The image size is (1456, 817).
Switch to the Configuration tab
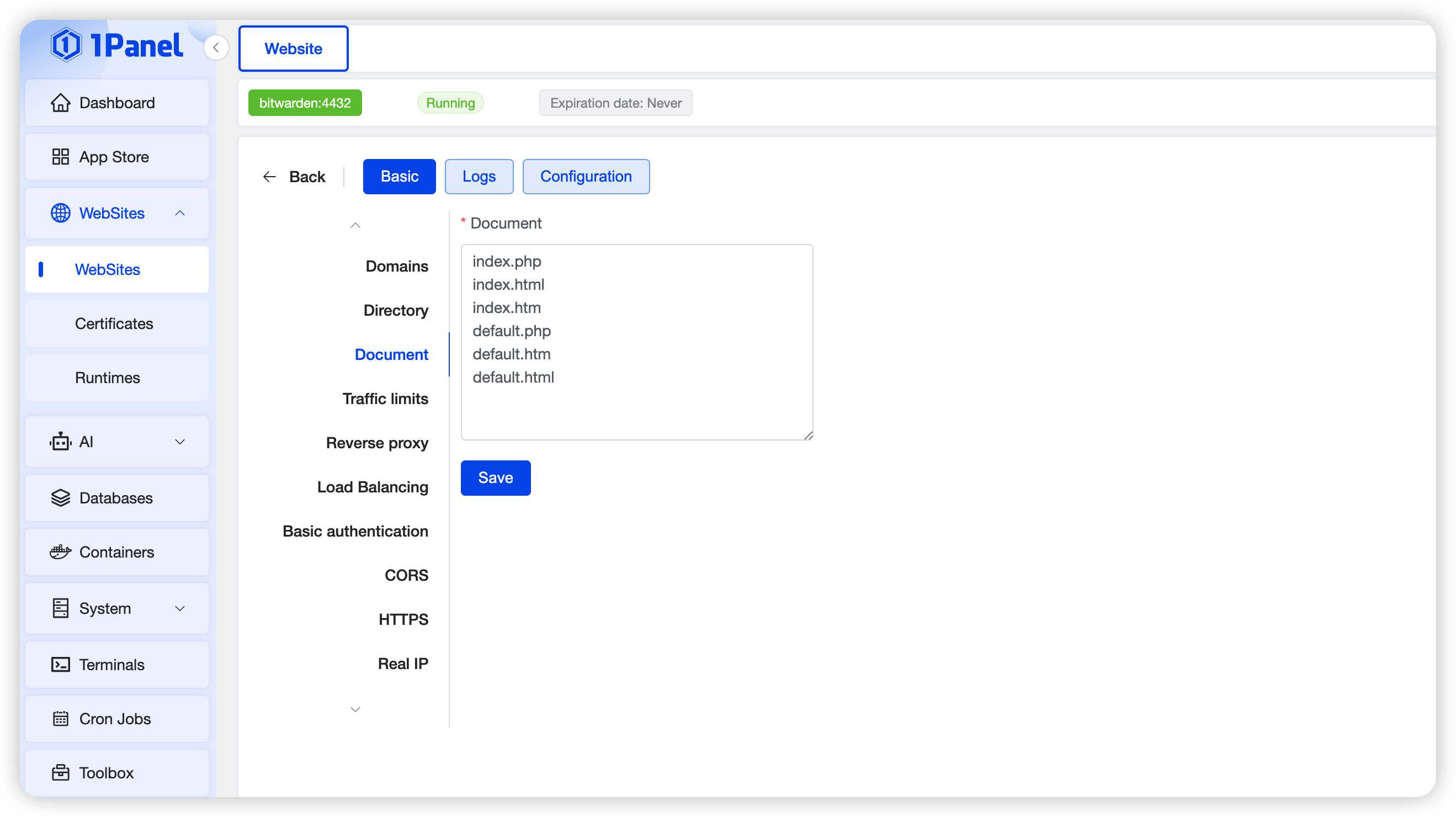coord(586,177)
